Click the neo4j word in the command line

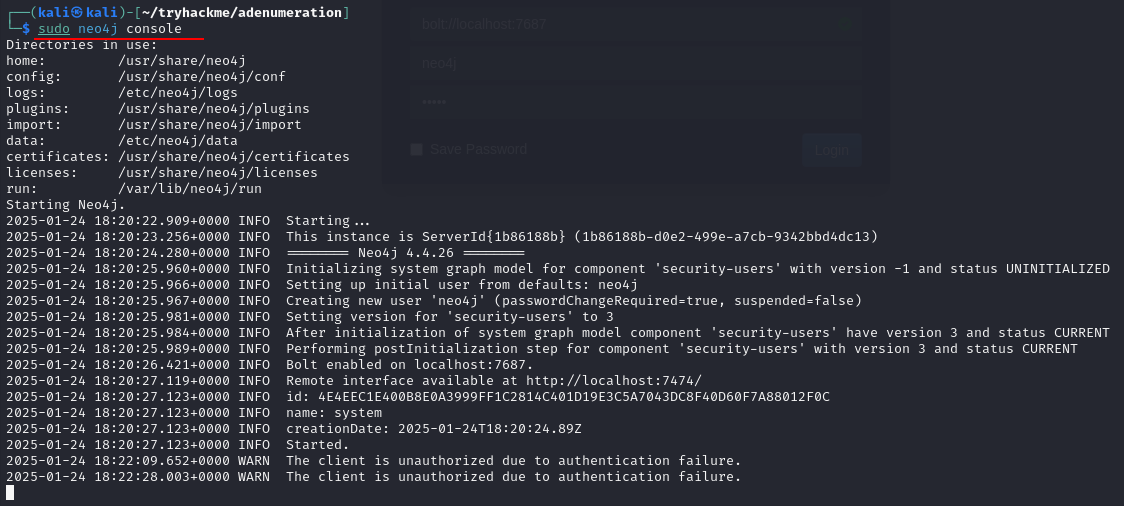(98, 29)
